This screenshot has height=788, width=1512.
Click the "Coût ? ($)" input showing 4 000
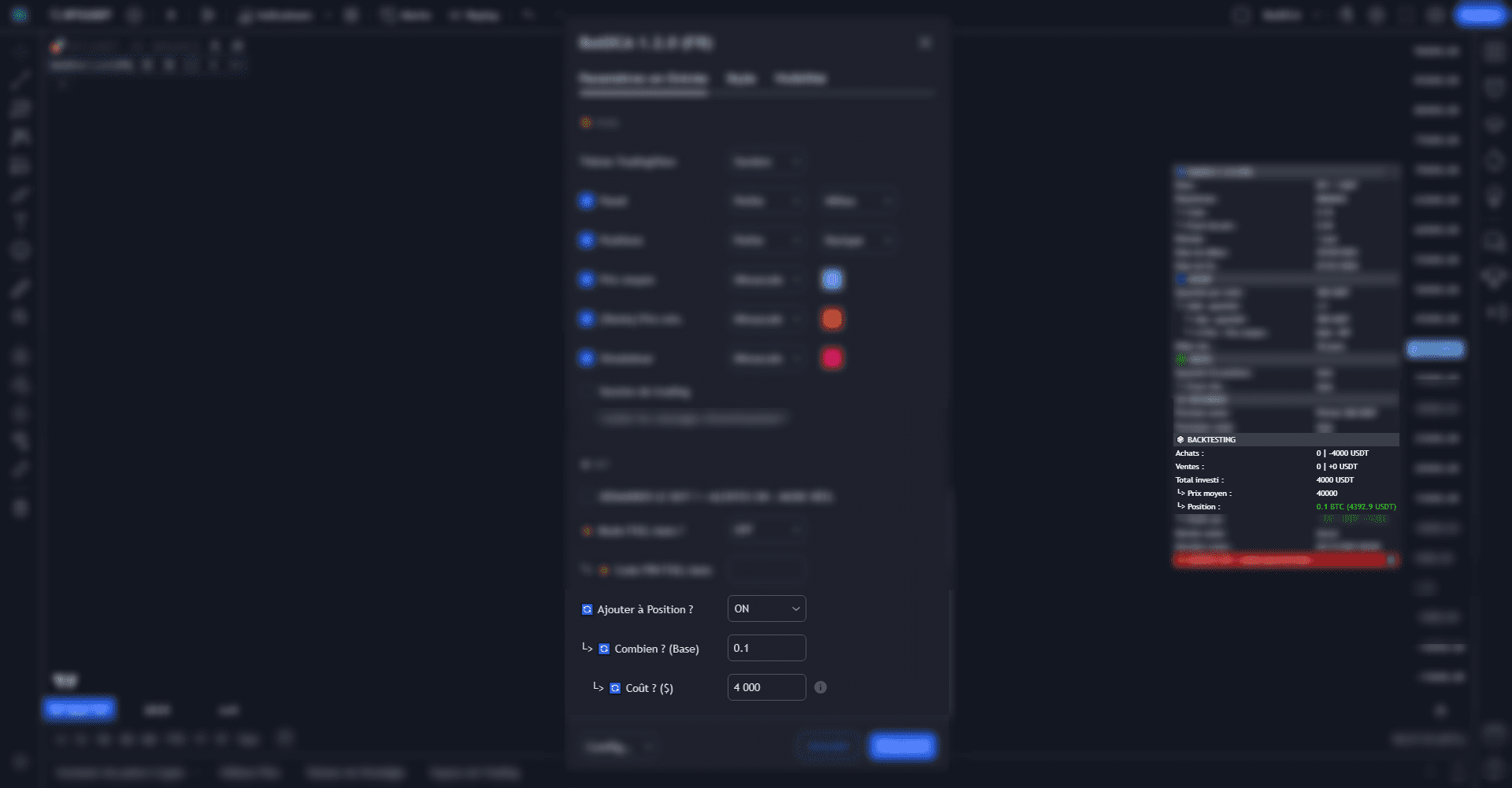[766, 687]
